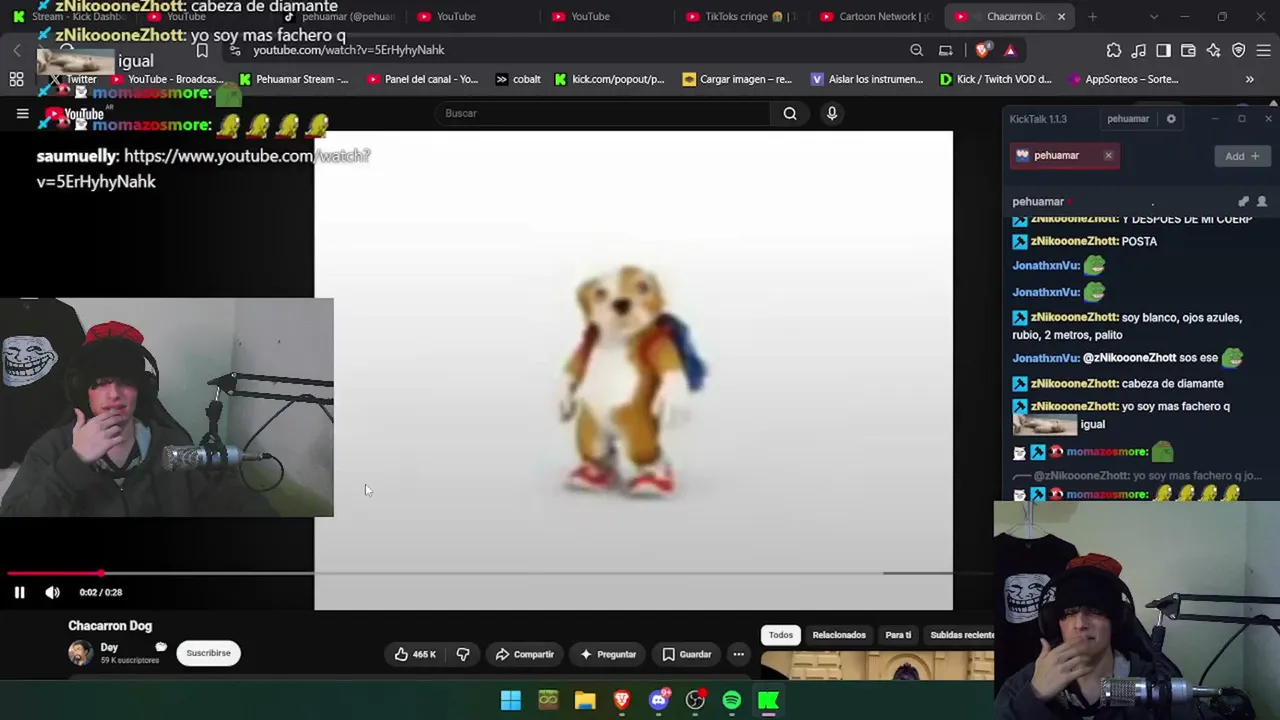Switch to the Cartoon Network browser tab
The image size is (1280, 720).
[x=874, y=16]
